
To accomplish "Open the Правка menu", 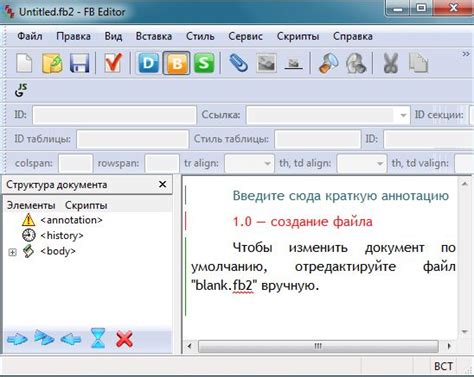I will 73,36.
